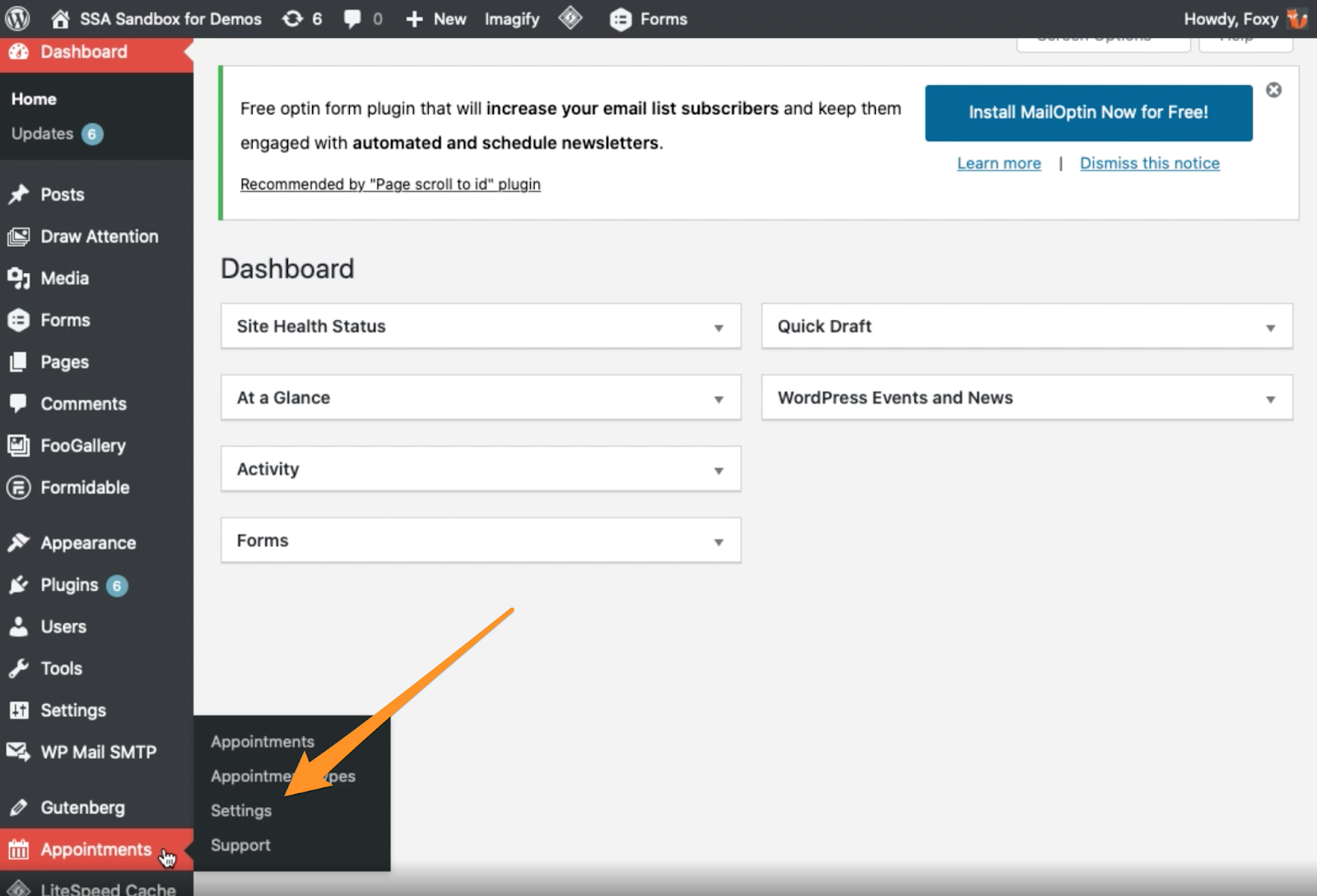Viewport: 1317px width, 896px height.
Task: Click Howdy, Foxy account text
Action: pyautogui.click(x=1231, y=19)
